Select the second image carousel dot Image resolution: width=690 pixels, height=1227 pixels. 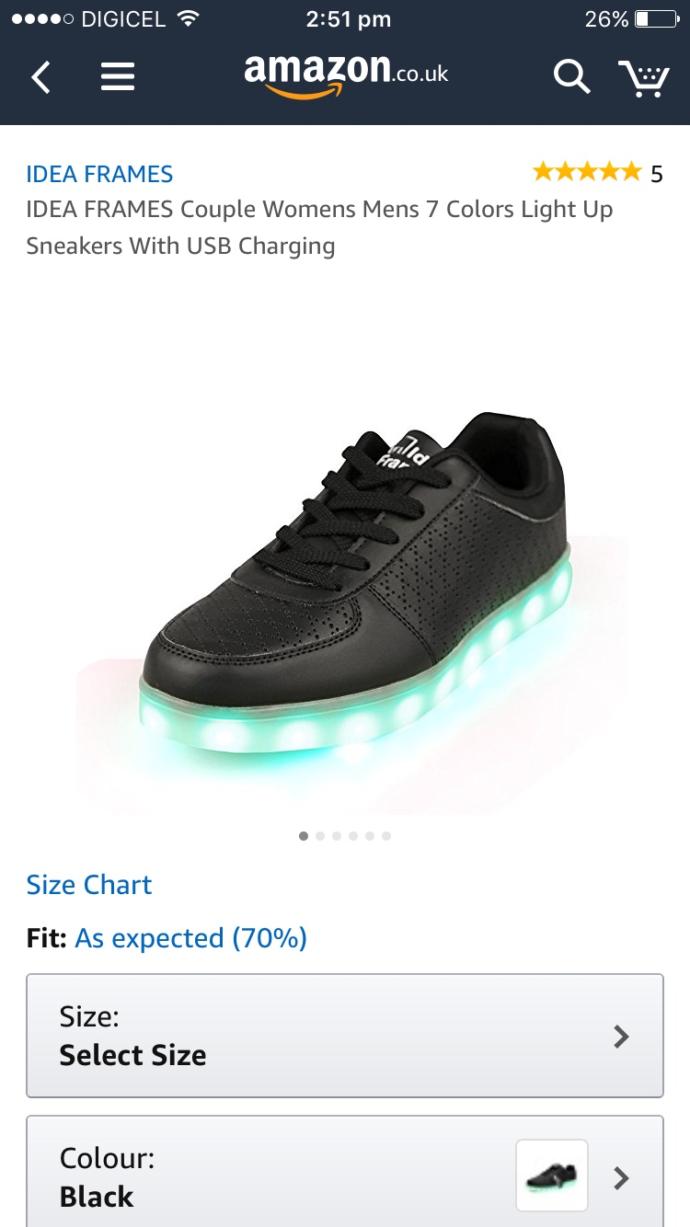click(320, 836)
